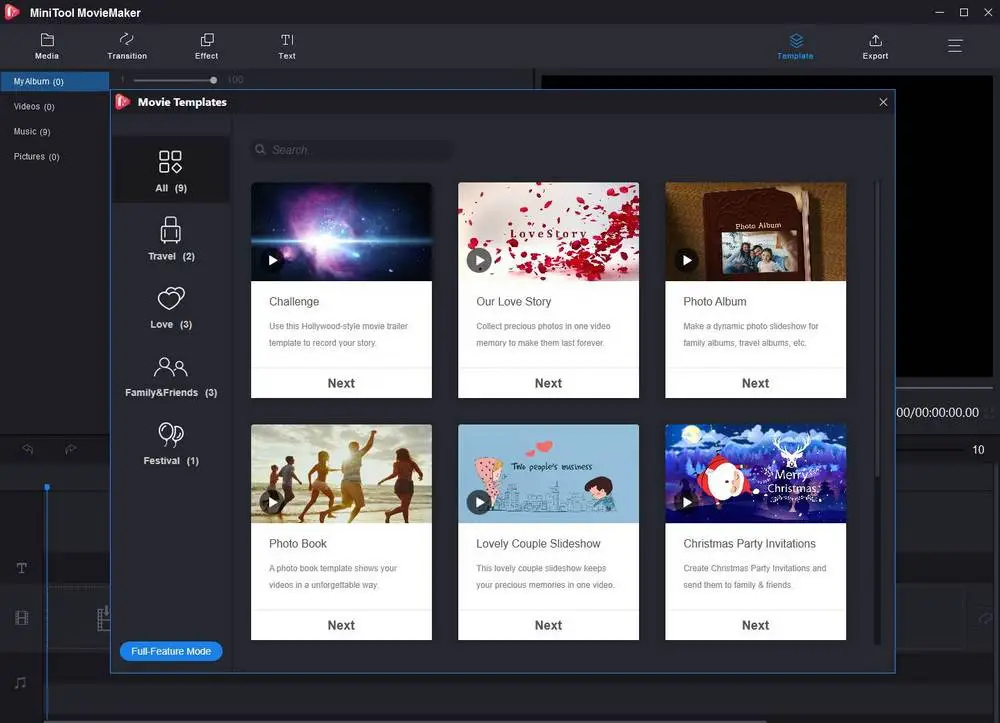
Task: Click the text track T icon
Action: (22, 567)
